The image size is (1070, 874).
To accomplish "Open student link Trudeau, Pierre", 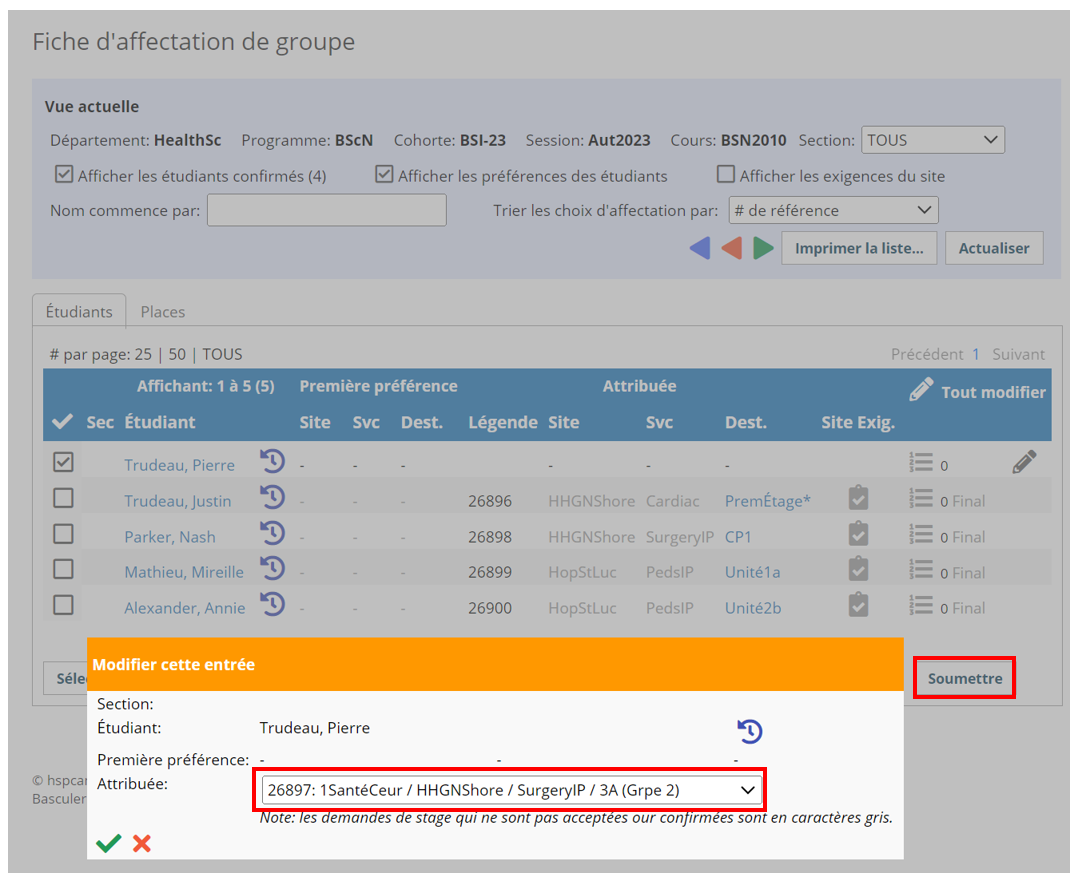I will [x=179, y=465].
